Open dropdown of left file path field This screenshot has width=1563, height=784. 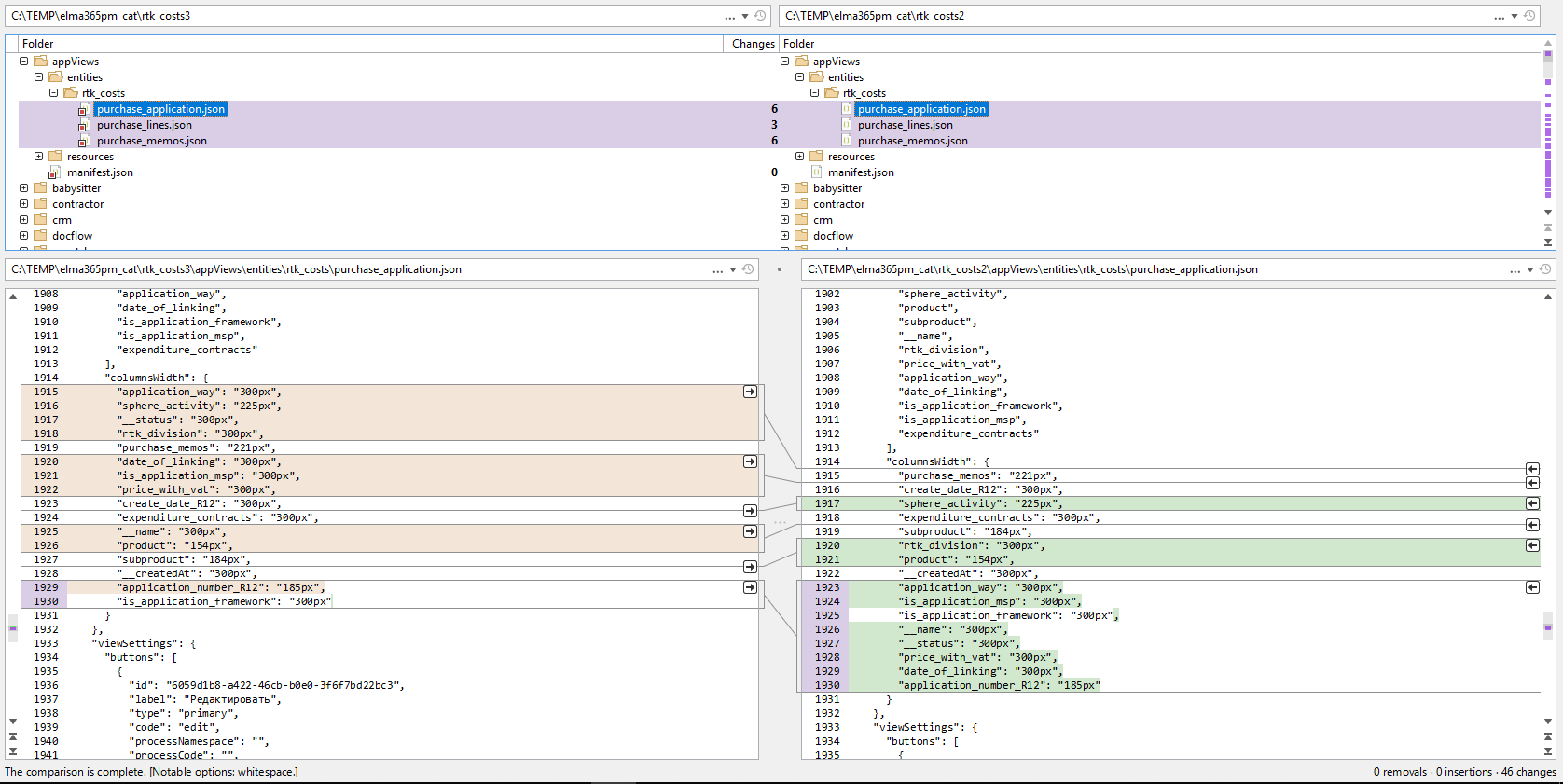coord(733,270)
